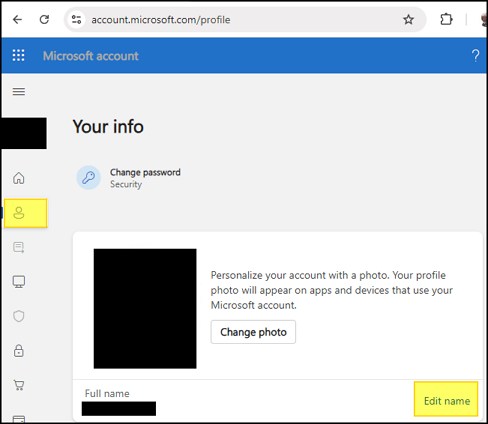Viewport: 488px width, 424px height.
Task: Click the Security subtitle under Change password
Action: (126, 184)
